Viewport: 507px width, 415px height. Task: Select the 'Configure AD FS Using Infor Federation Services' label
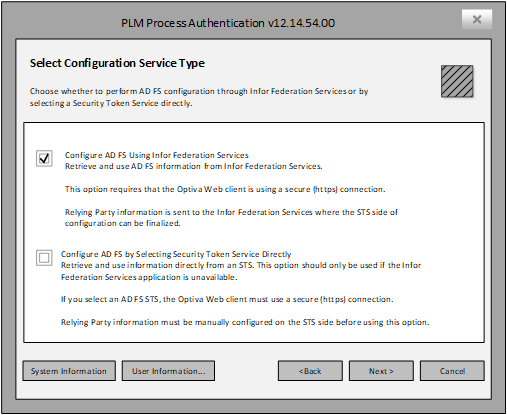pos(157,155)
